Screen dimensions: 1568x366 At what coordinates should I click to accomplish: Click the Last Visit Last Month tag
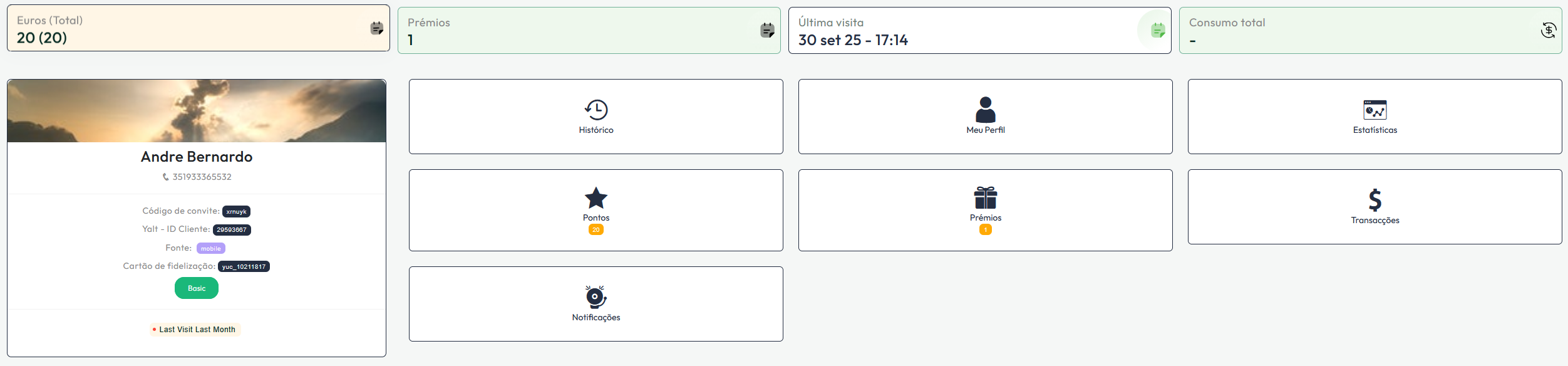coord(195,330)
